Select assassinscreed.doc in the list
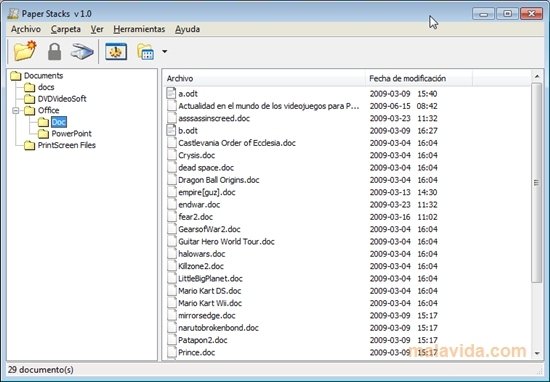Image resolution: width=550 pixels, height=382 pixels. click(214, 118)
